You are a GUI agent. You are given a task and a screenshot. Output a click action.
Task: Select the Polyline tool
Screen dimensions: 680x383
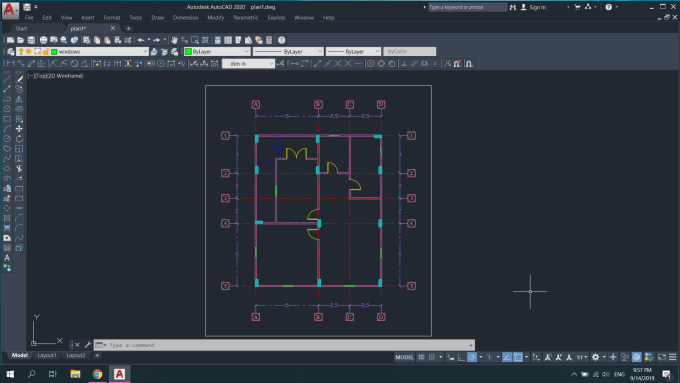click(7, 99)
